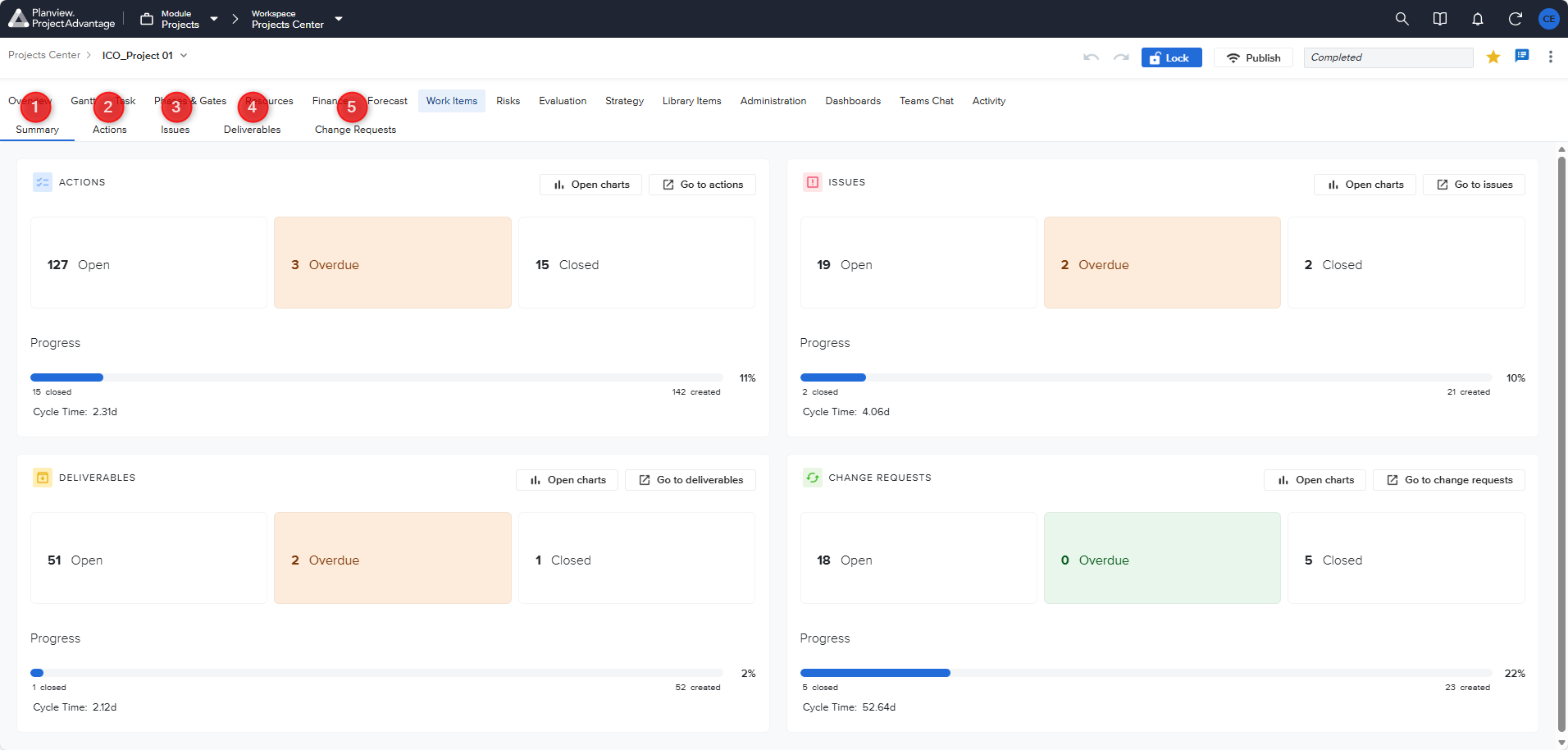Open charts in the Issues panel
The height and width of the screenshot is (750, 1568).
1365,185
